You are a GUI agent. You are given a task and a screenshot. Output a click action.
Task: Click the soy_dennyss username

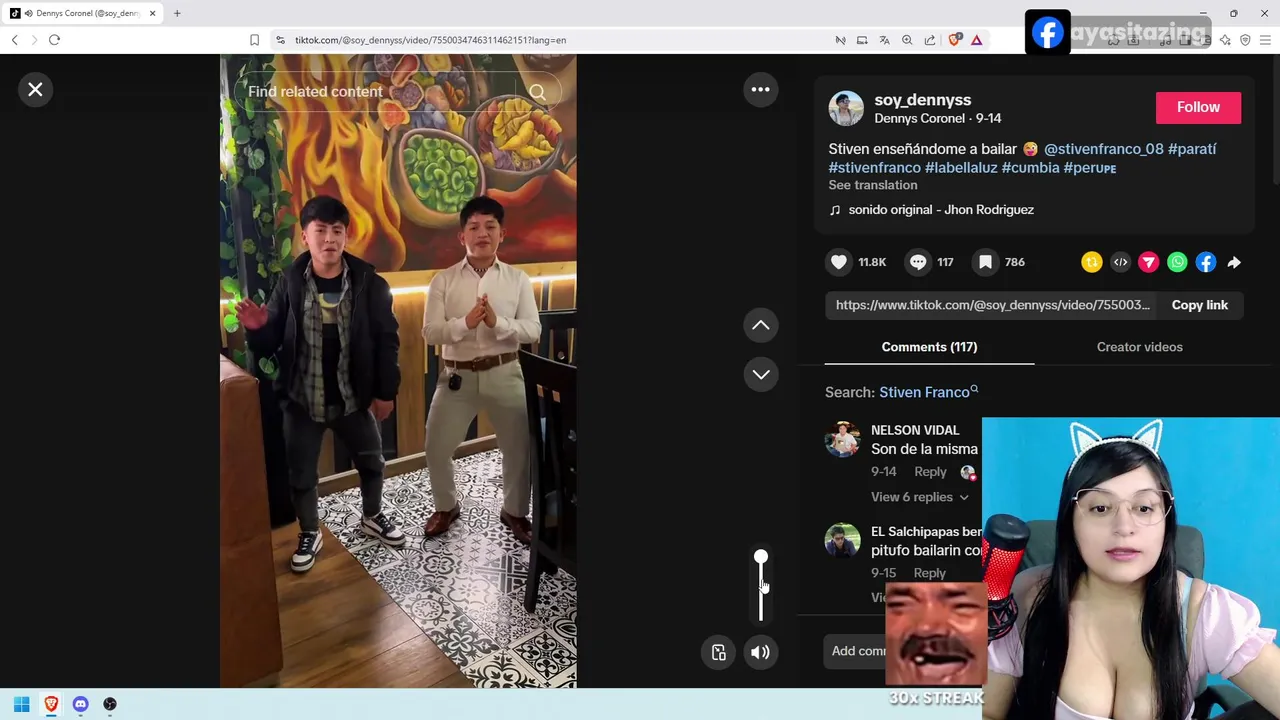(922, 100)
